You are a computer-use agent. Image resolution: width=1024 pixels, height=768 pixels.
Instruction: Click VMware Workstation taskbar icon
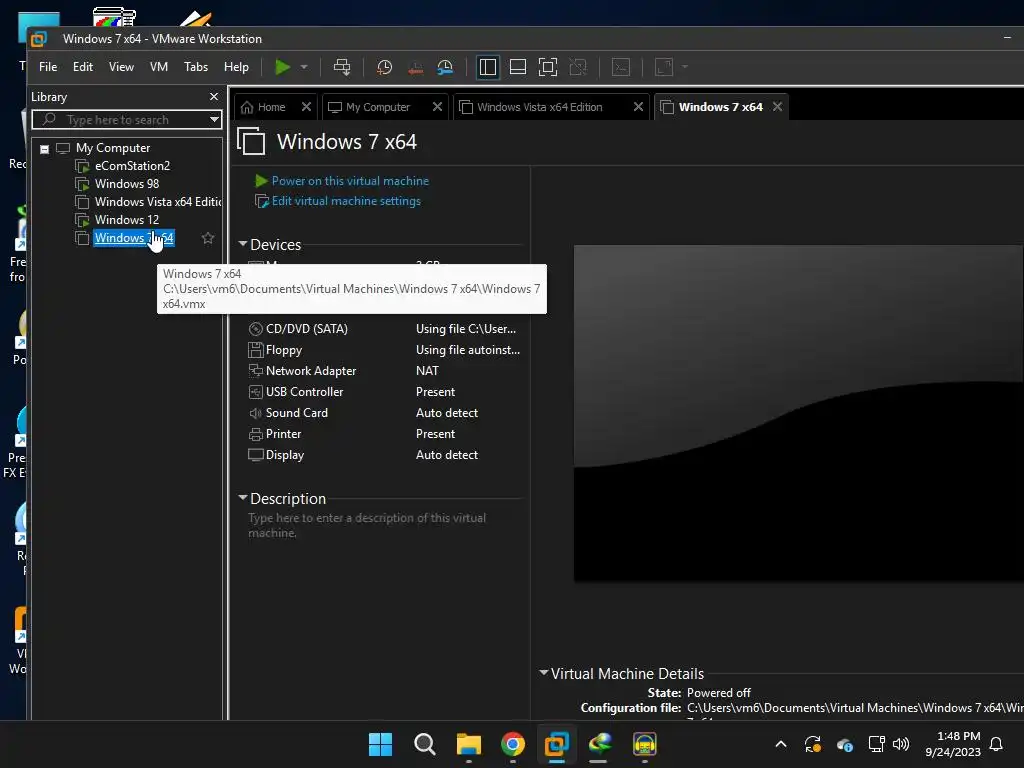click(x=557, y=744)
